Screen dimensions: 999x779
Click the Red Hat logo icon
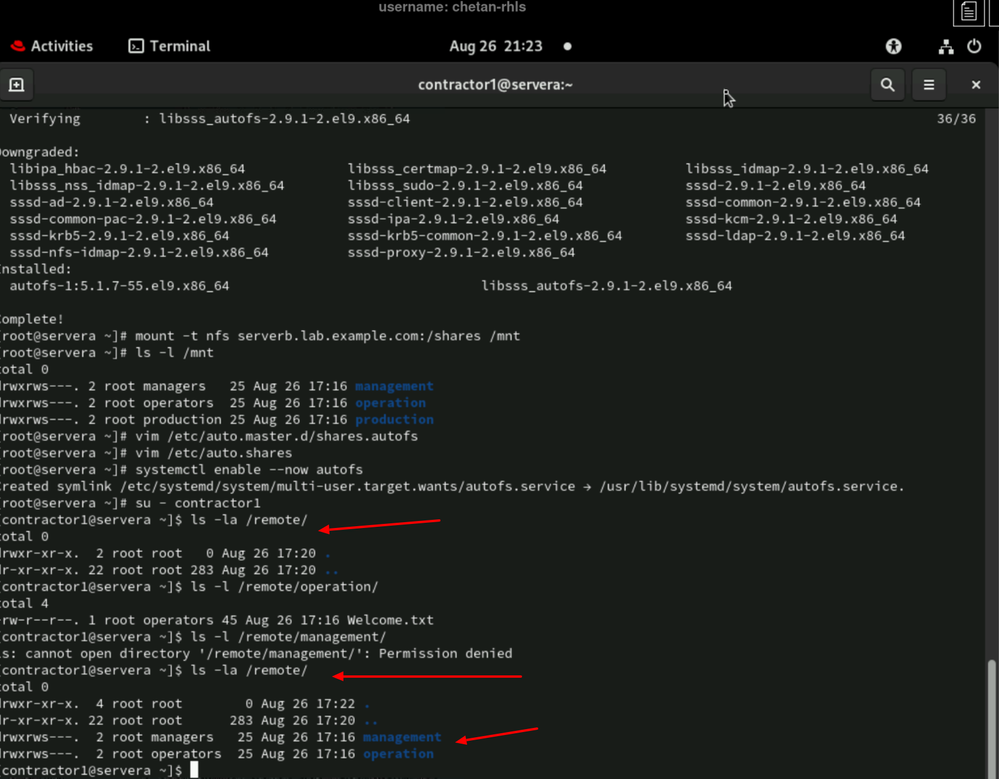(x=17, y=46)
